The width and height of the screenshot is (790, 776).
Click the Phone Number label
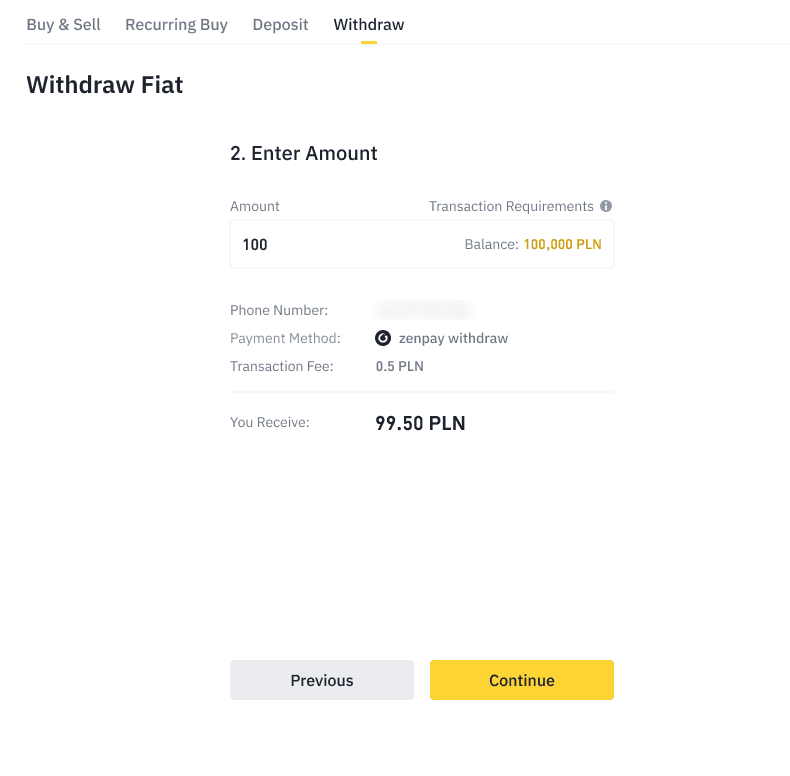[279, 310]
